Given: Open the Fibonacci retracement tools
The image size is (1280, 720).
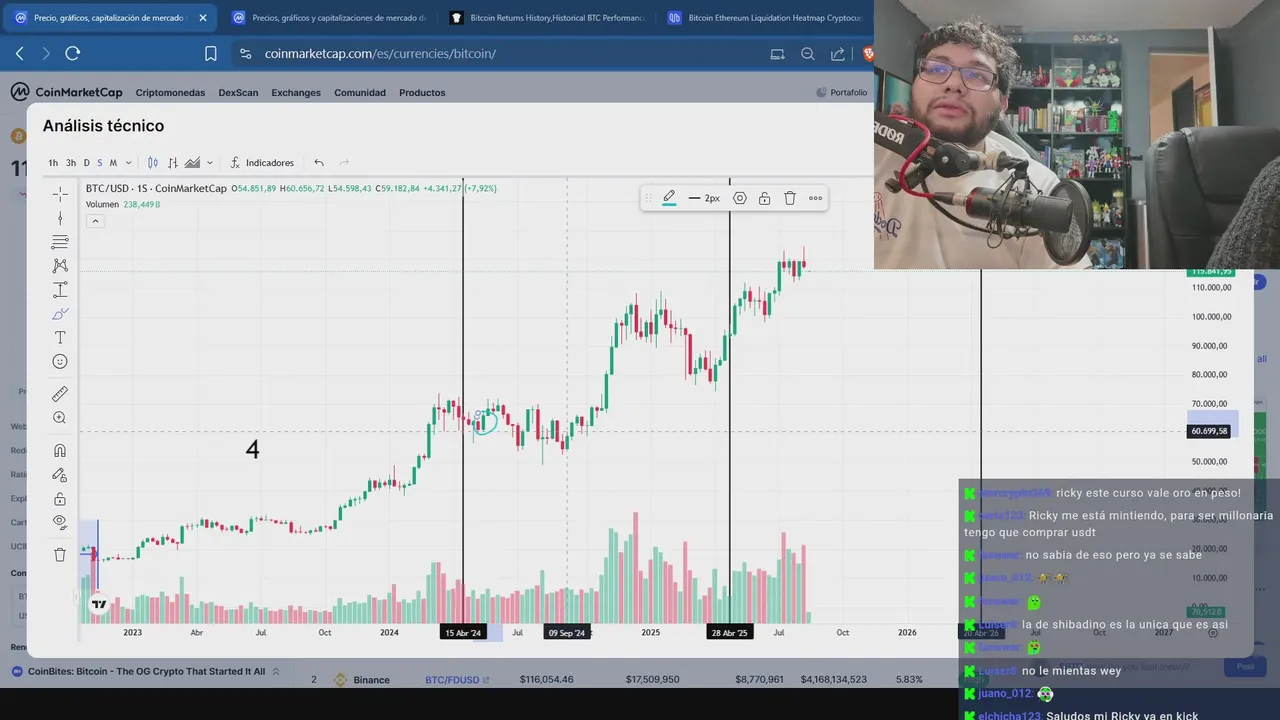Looking at the screenshot, I should (x=60, y=242).
